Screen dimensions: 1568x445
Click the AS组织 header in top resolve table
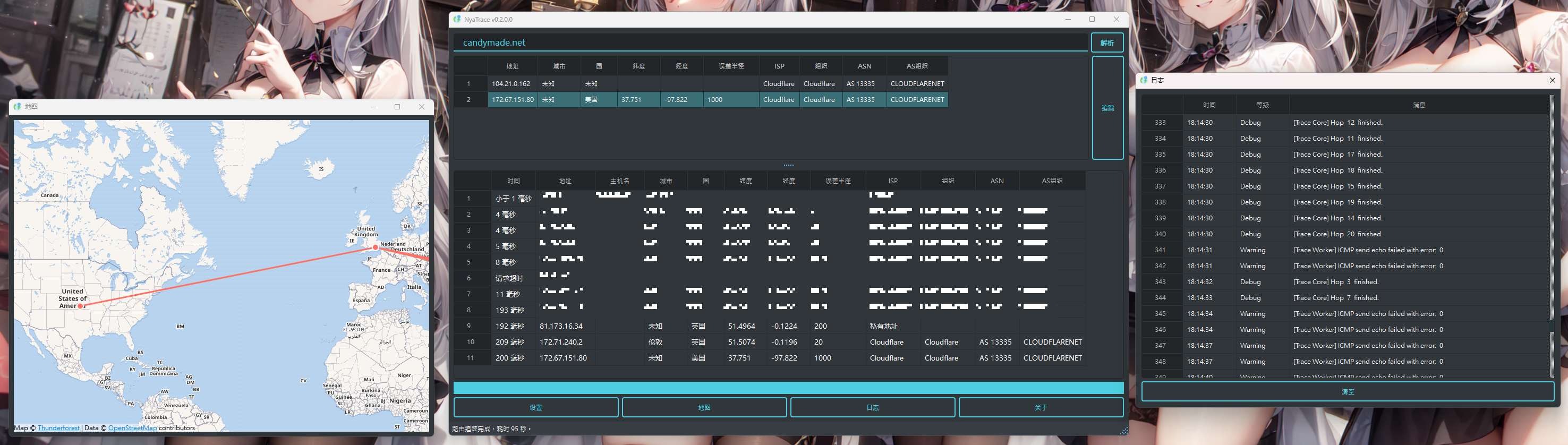click(917, 66)
